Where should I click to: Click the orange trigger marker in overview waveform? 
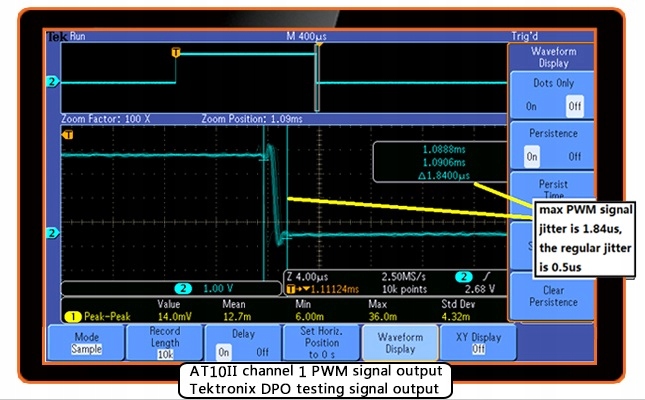tap(176, 51)
